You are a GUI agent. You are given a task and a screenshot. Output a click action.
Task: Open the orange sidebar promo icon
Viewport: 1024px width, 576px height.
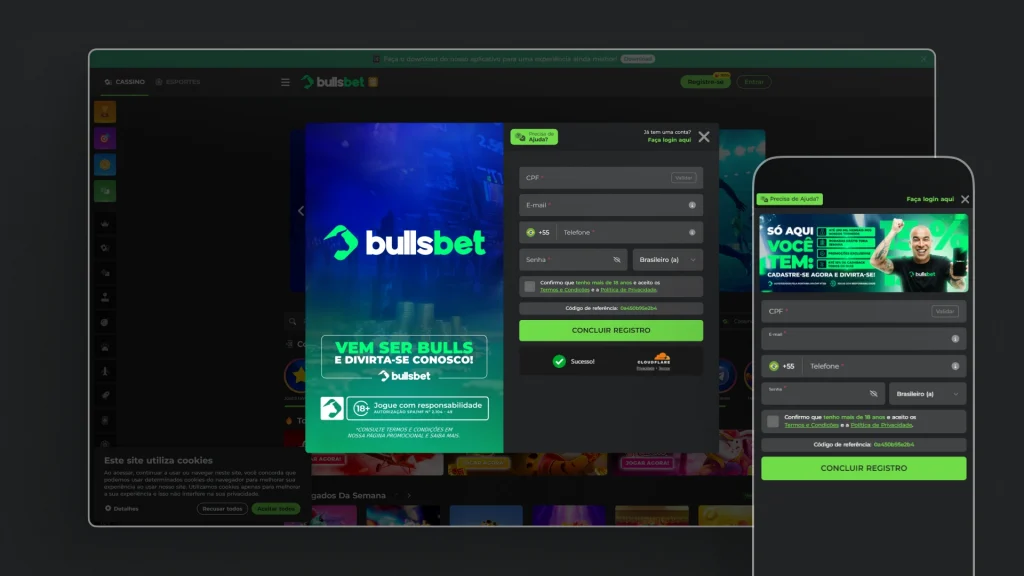point(104,112)
